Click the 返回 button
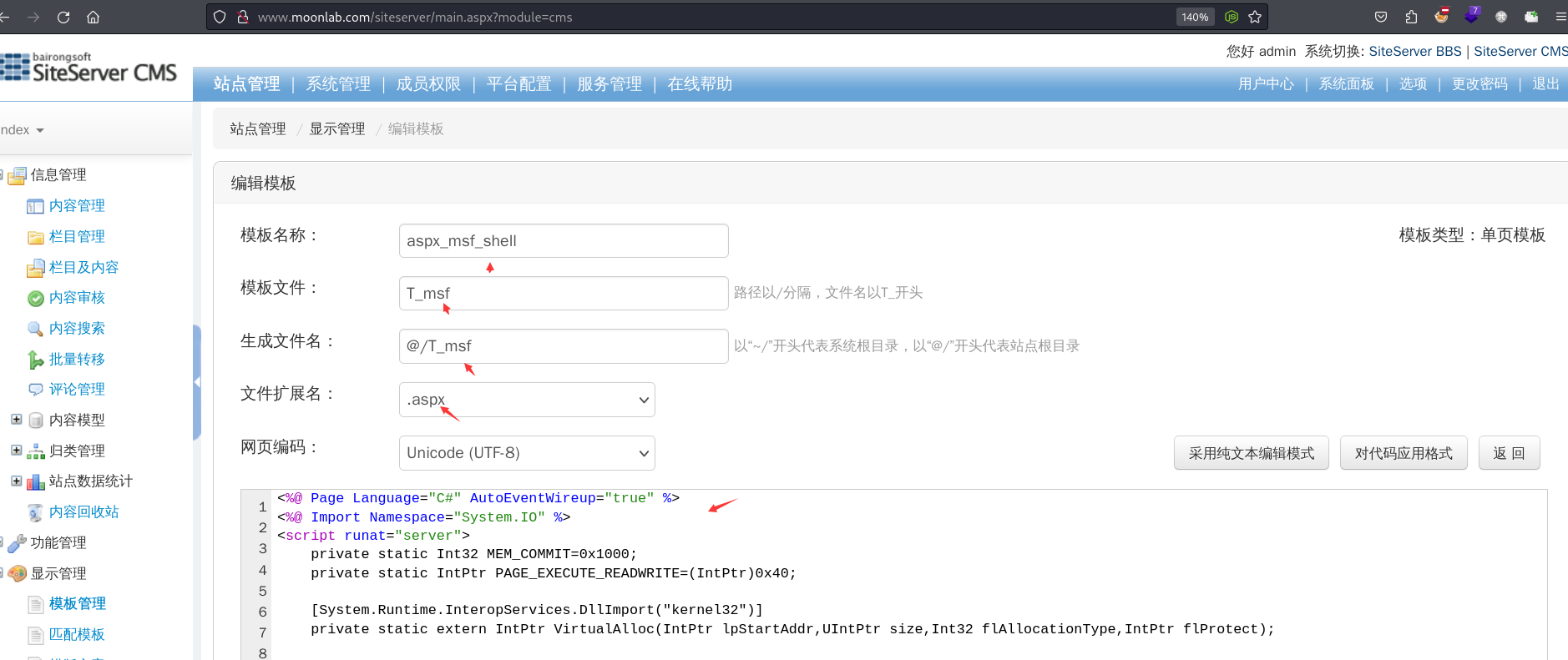Image resolution: width=1568 pixels, height=660 pixels. 1509,453
